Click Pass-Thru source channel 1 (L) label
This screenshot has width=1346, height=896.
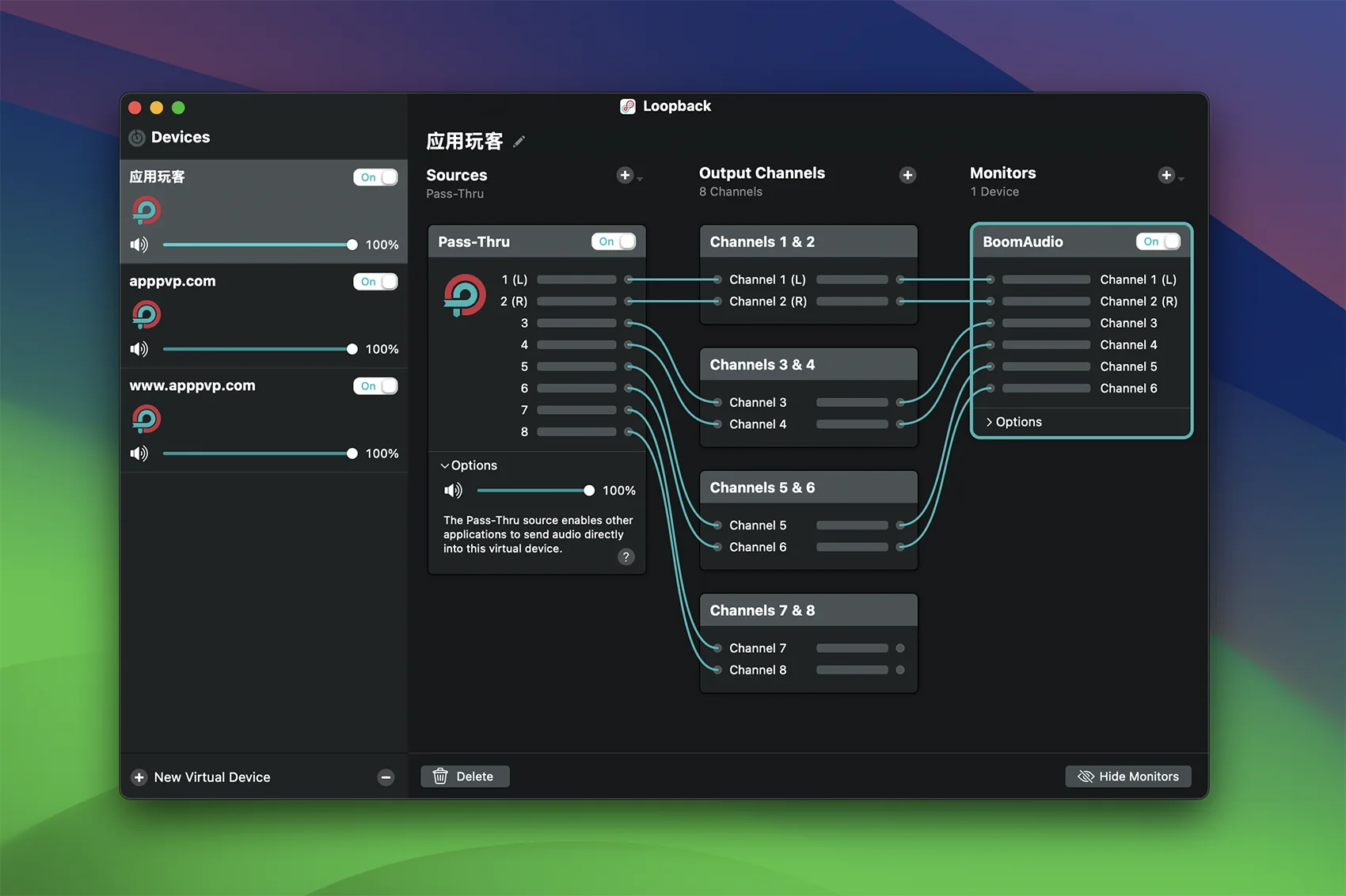coord(515,279)
